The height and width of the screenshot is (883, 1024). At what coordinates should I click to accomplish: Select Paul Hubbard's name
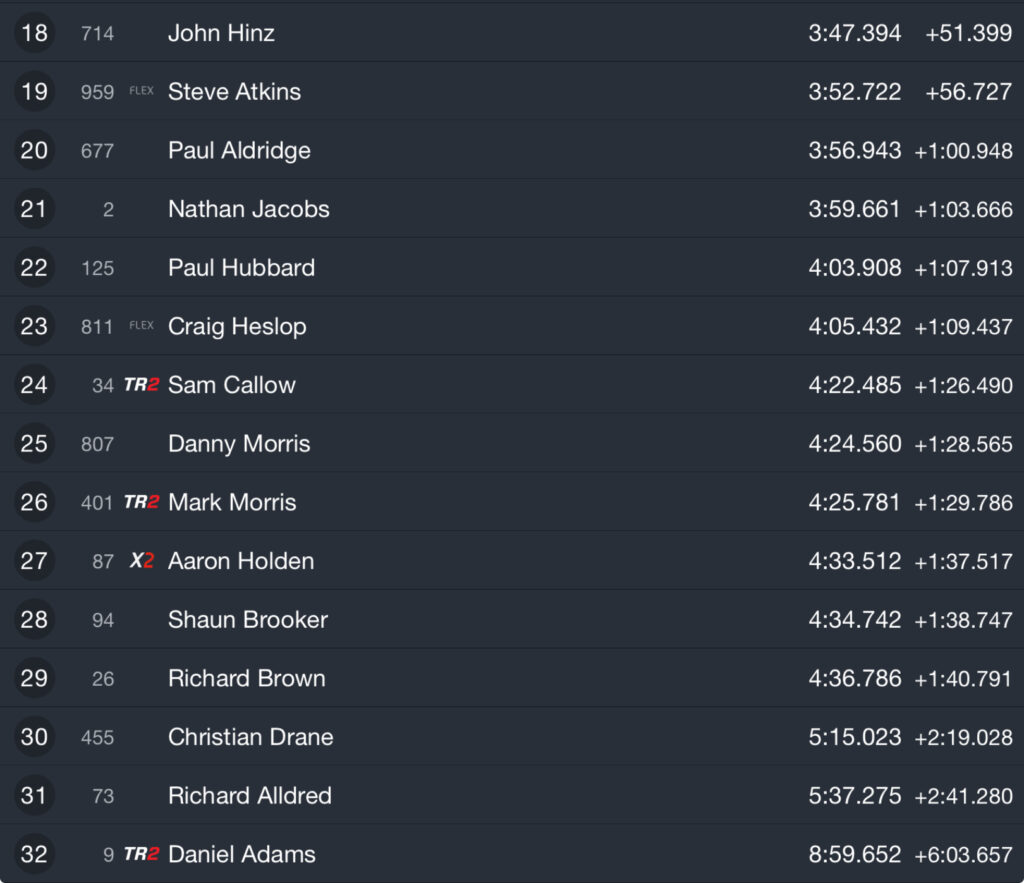(242, 268)
